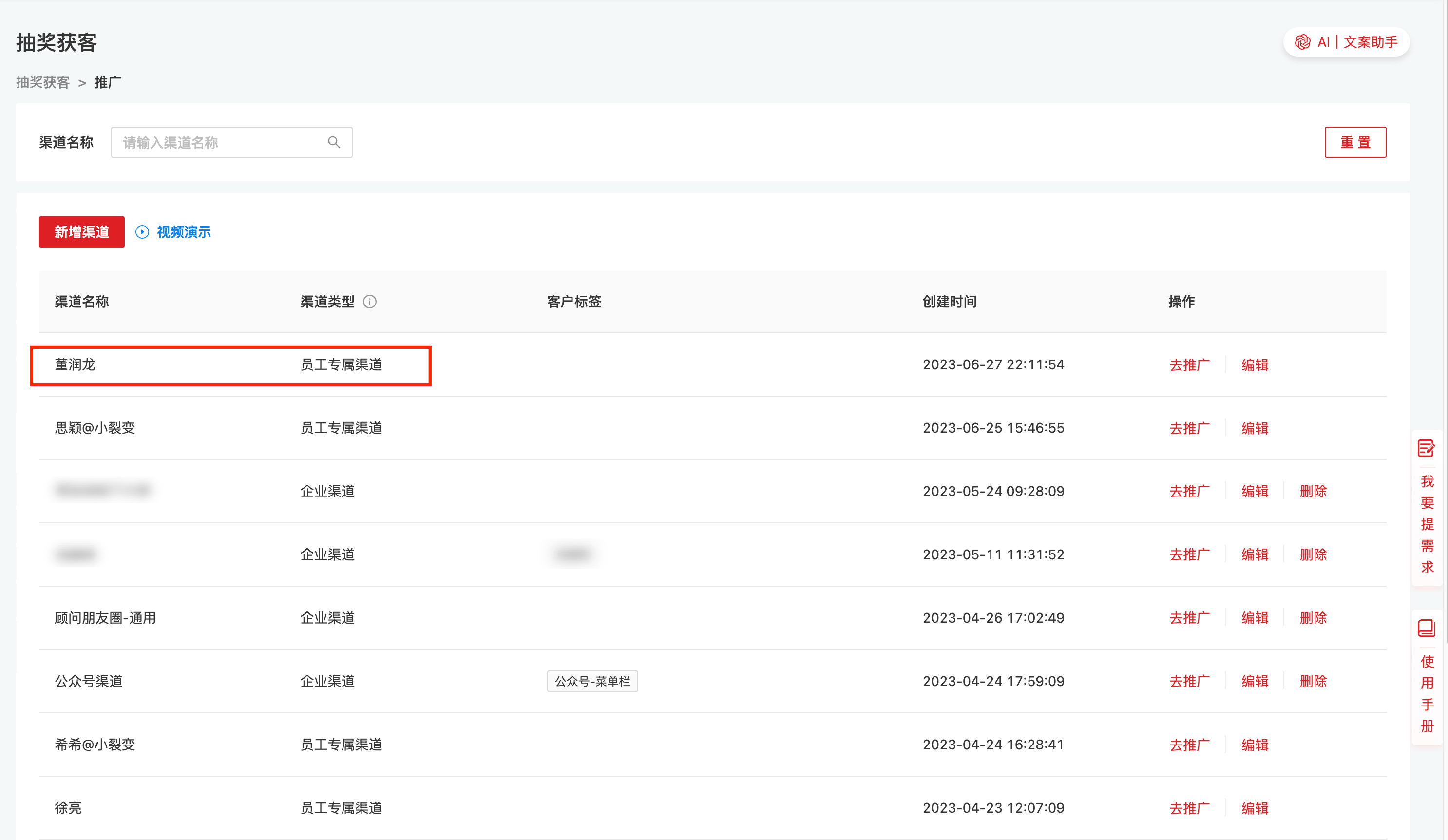Click the 公众号-菜单栏 customer tag

pyautogui.click(x=592, y=681)
